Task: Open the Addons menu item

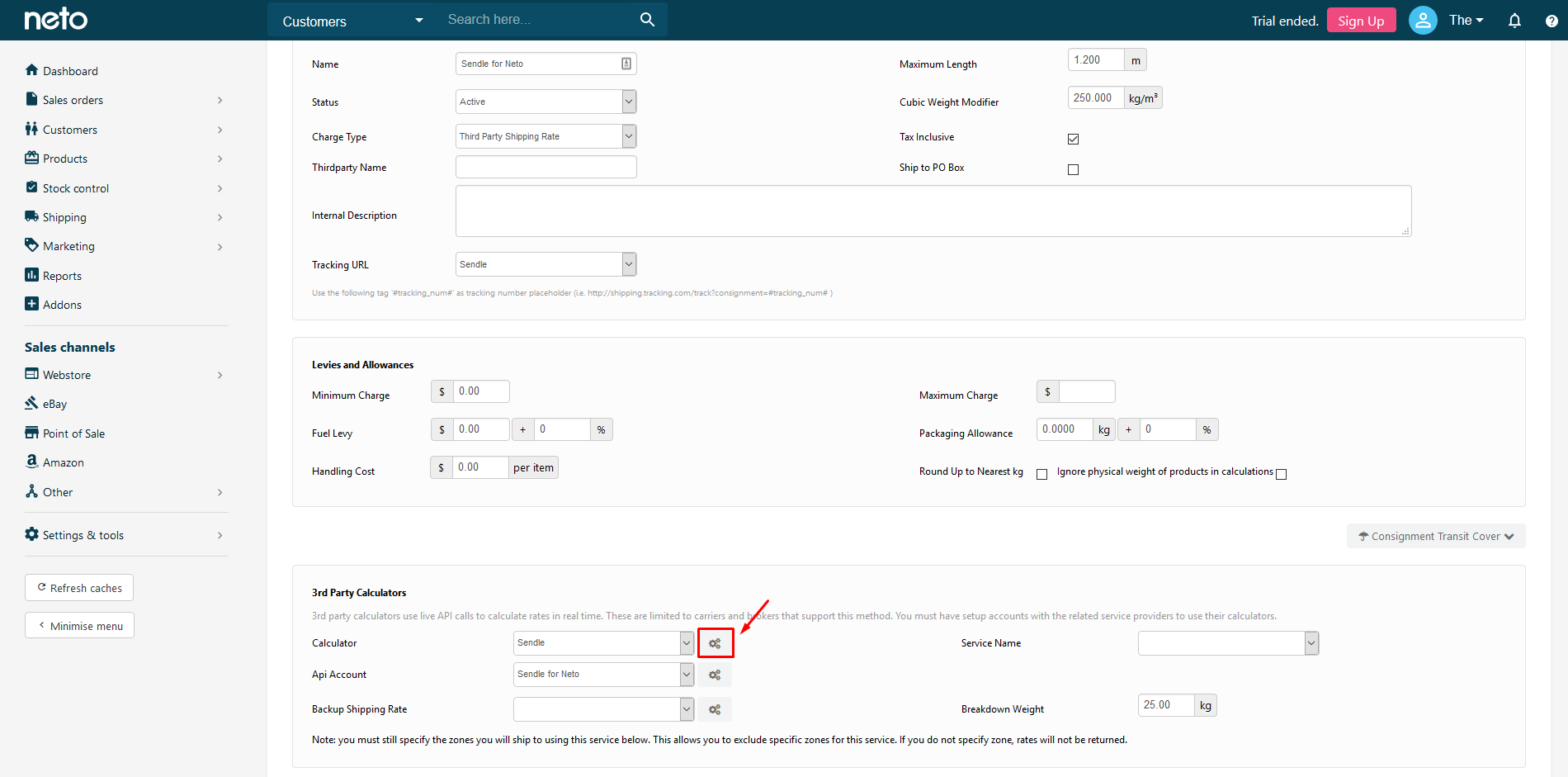Action: [x=62, y=305]
